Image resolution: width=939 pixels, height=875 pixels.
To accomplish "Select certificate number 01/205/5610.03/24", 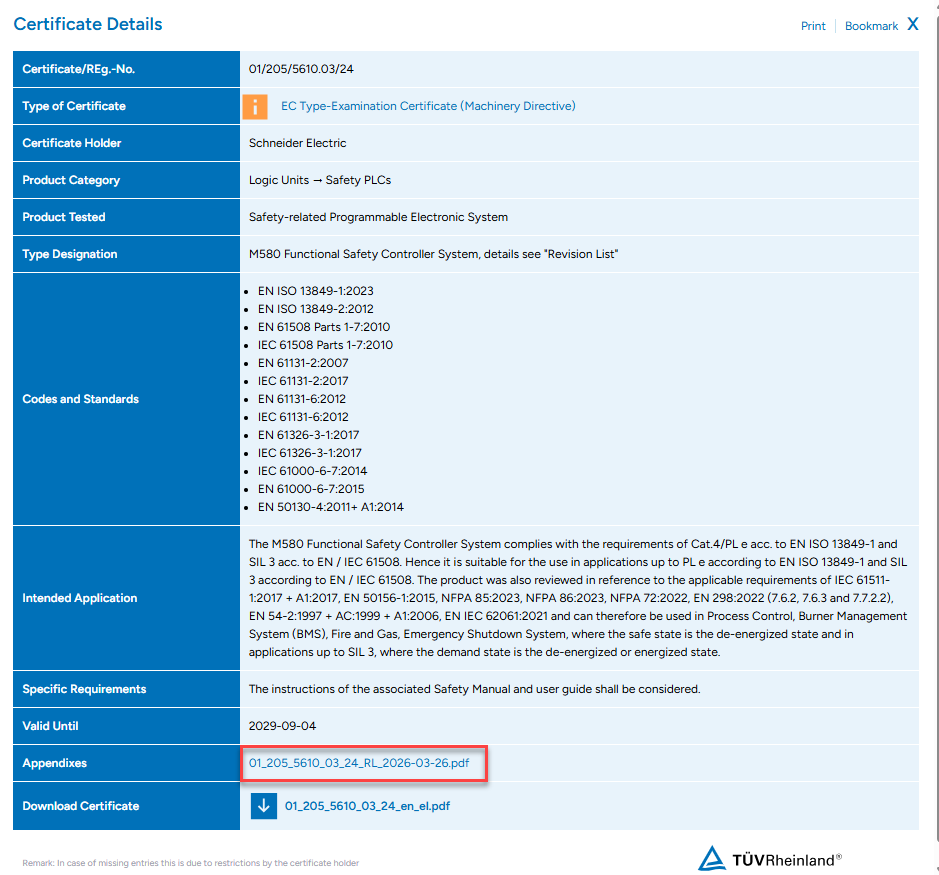I will tap(301, 69).
